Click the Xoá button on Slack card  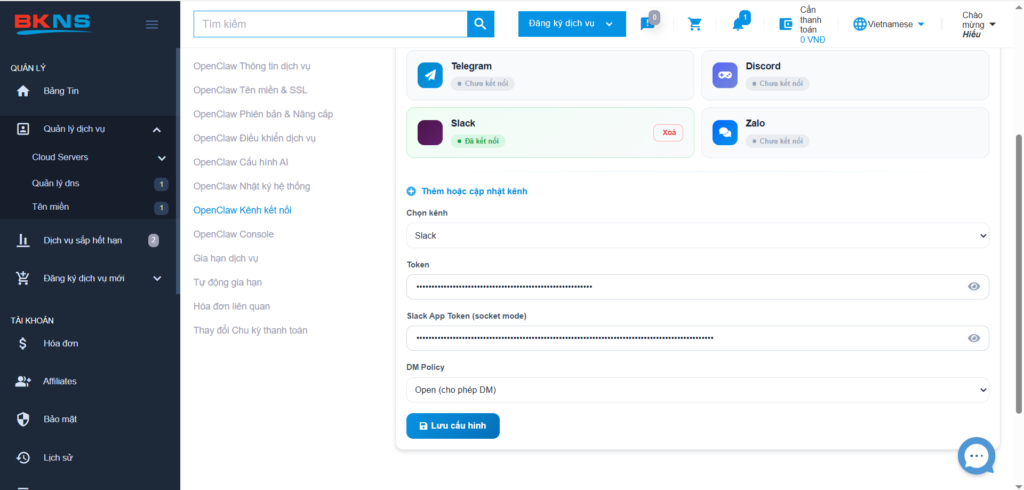click(668, 133)
